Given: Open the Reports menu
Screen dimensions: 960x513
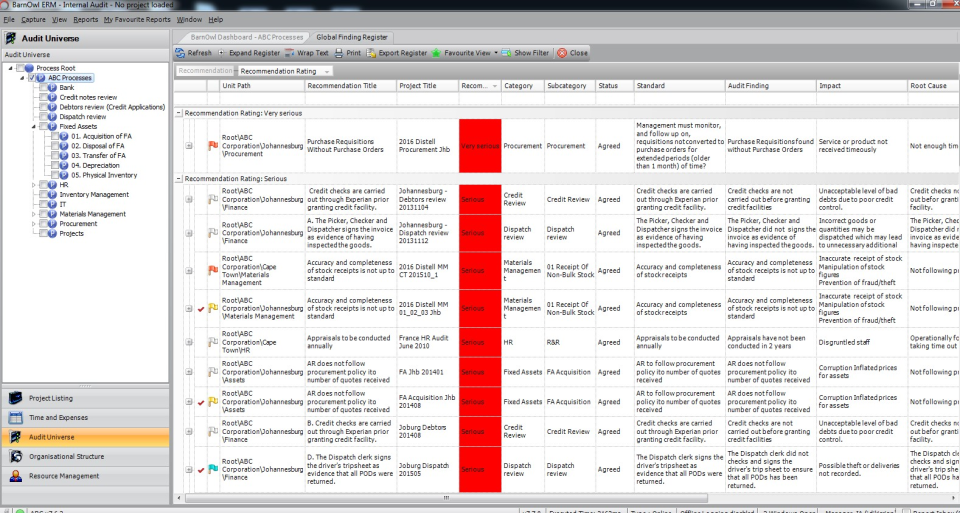Looking at the screenshot, I should [85, 19].
